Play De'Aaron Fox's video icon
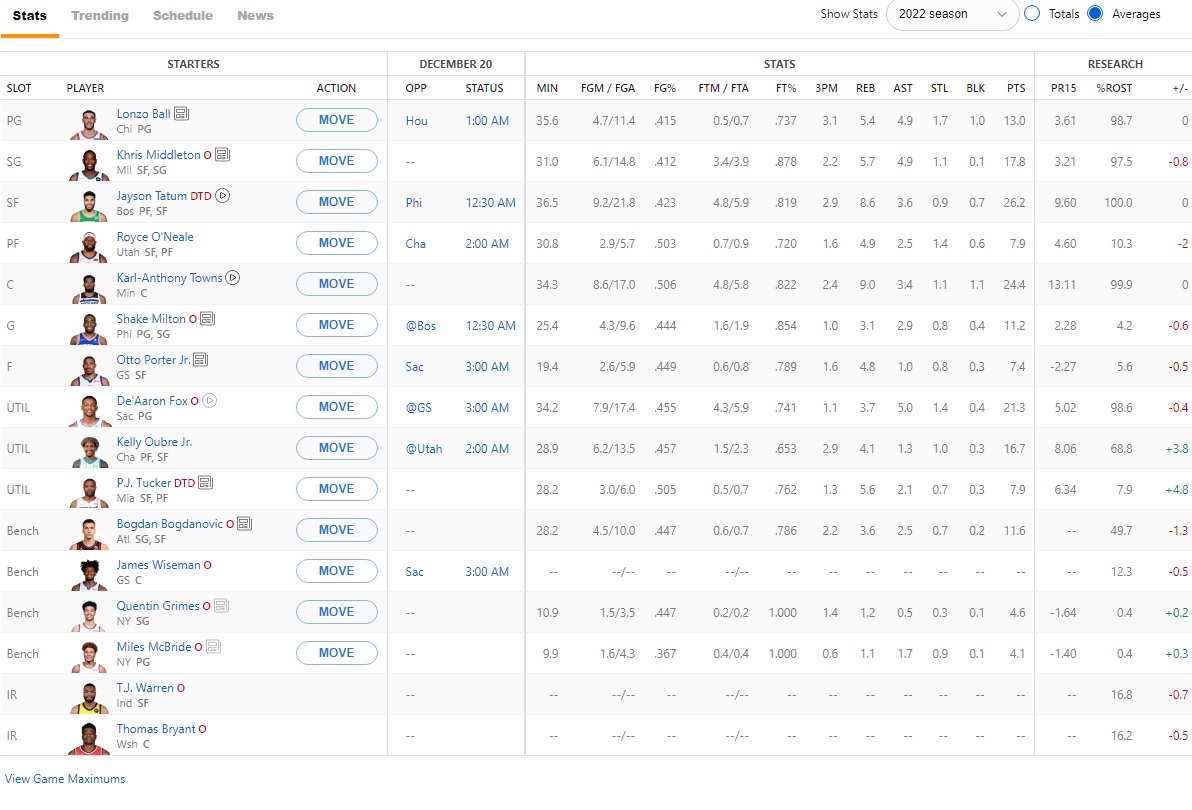The width and height of the screenshot is (1192, 810). tap(210, 400)
